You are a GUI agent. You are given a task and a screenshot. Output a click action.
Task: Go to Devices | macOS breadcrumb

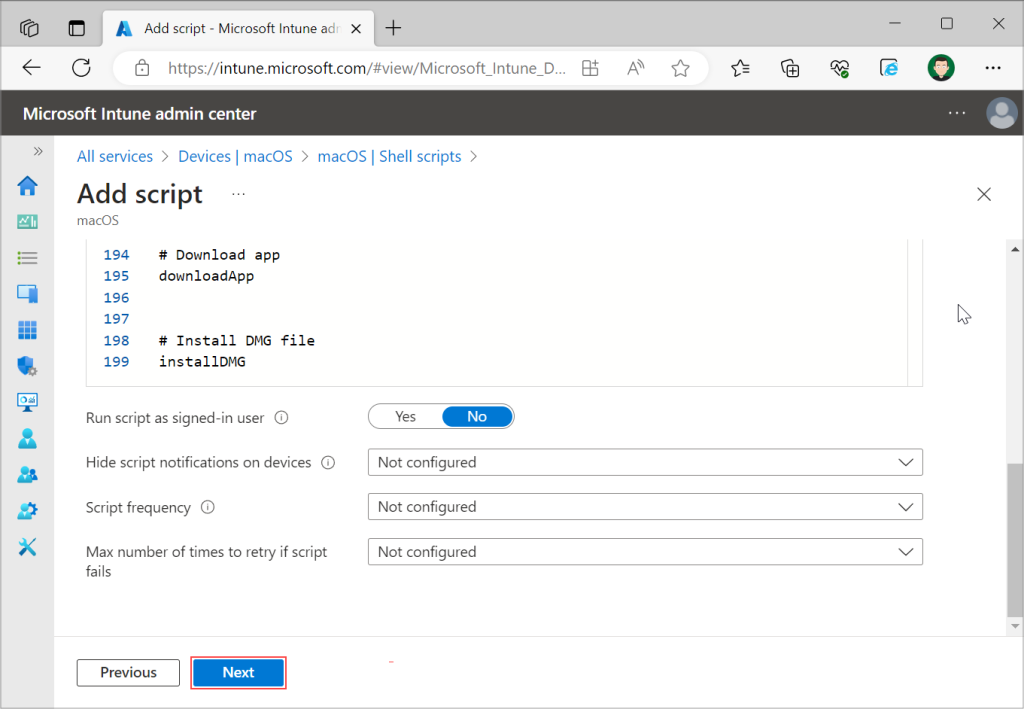click(x=235, y=157)
